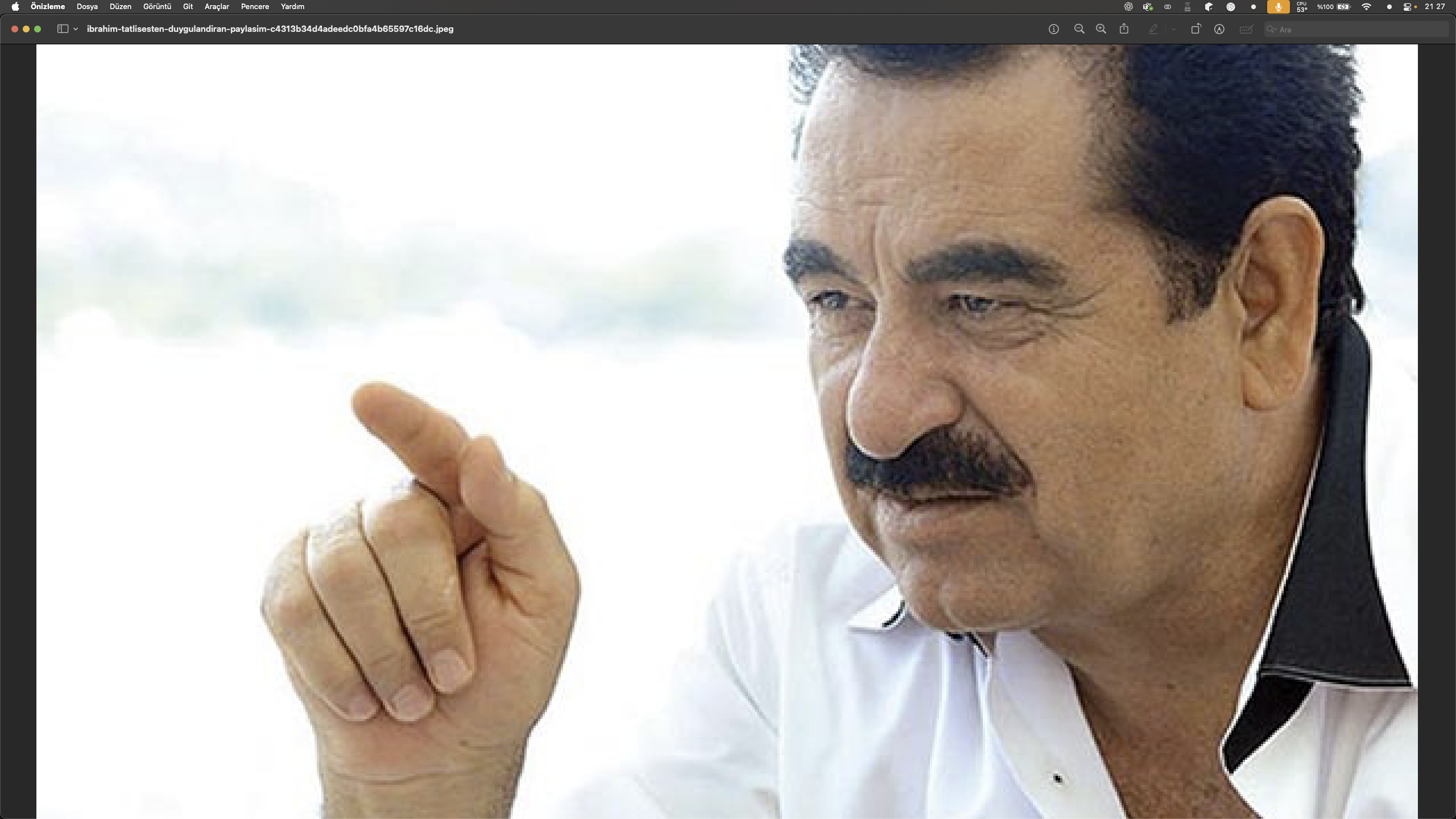Open the Dosya menu
This screenshot has width=1456, height=819.
(87, 7)
